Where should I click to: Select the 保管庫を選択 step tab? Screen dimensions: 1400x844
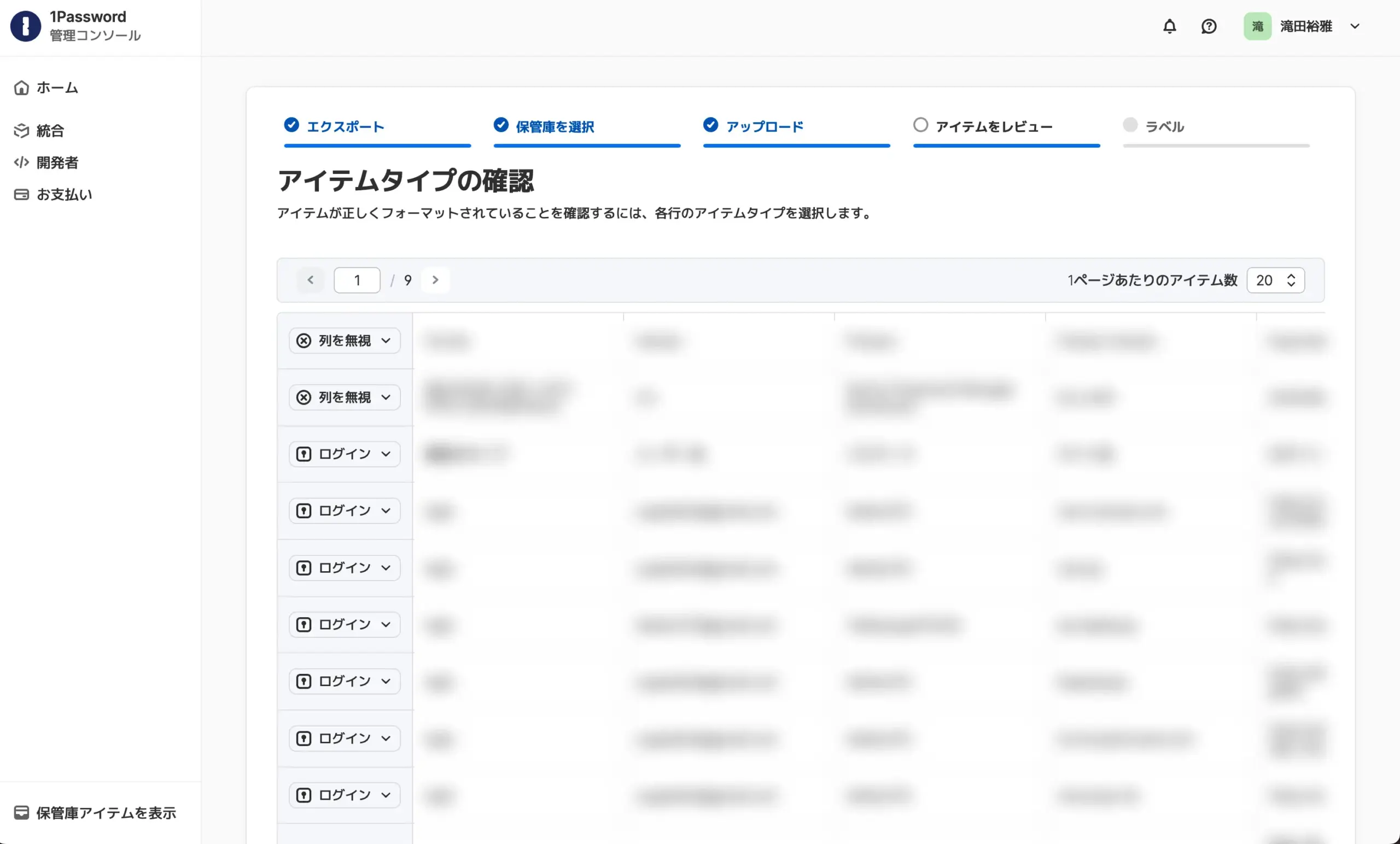587,131
